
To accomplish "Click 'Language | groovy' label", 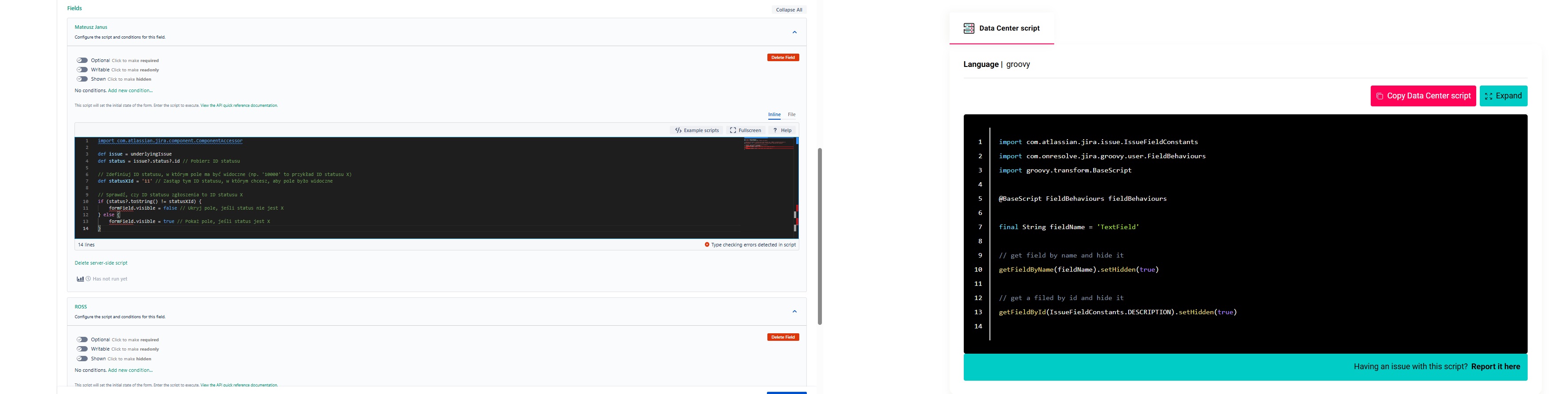I will tap(997, 65).
